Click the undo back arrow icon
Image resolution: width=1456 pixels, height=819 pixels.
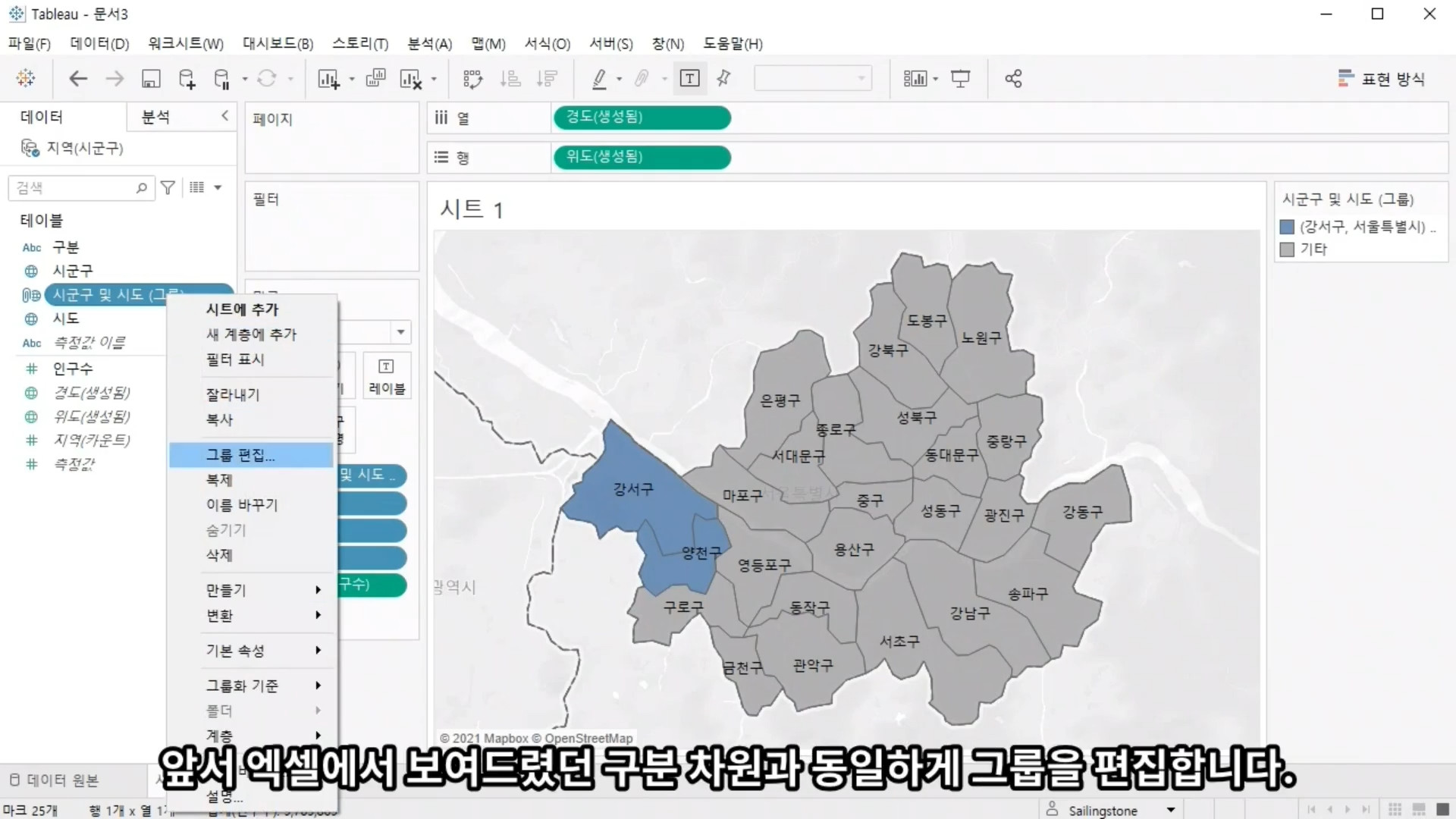pyautogui.click(x=78, y=79)
